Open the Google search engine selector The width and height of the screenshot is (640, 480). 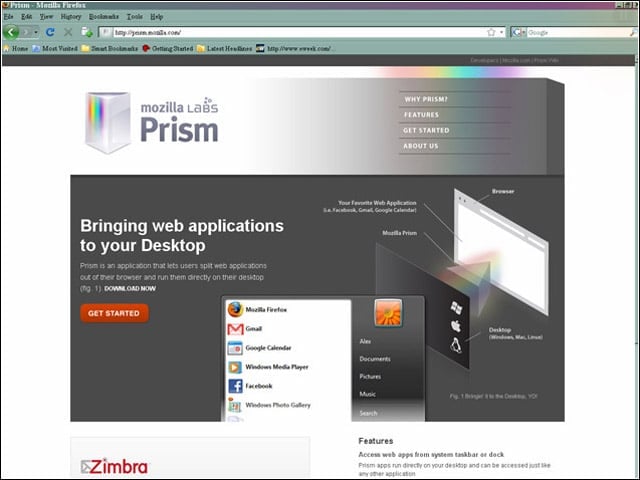tap(519, 32)
